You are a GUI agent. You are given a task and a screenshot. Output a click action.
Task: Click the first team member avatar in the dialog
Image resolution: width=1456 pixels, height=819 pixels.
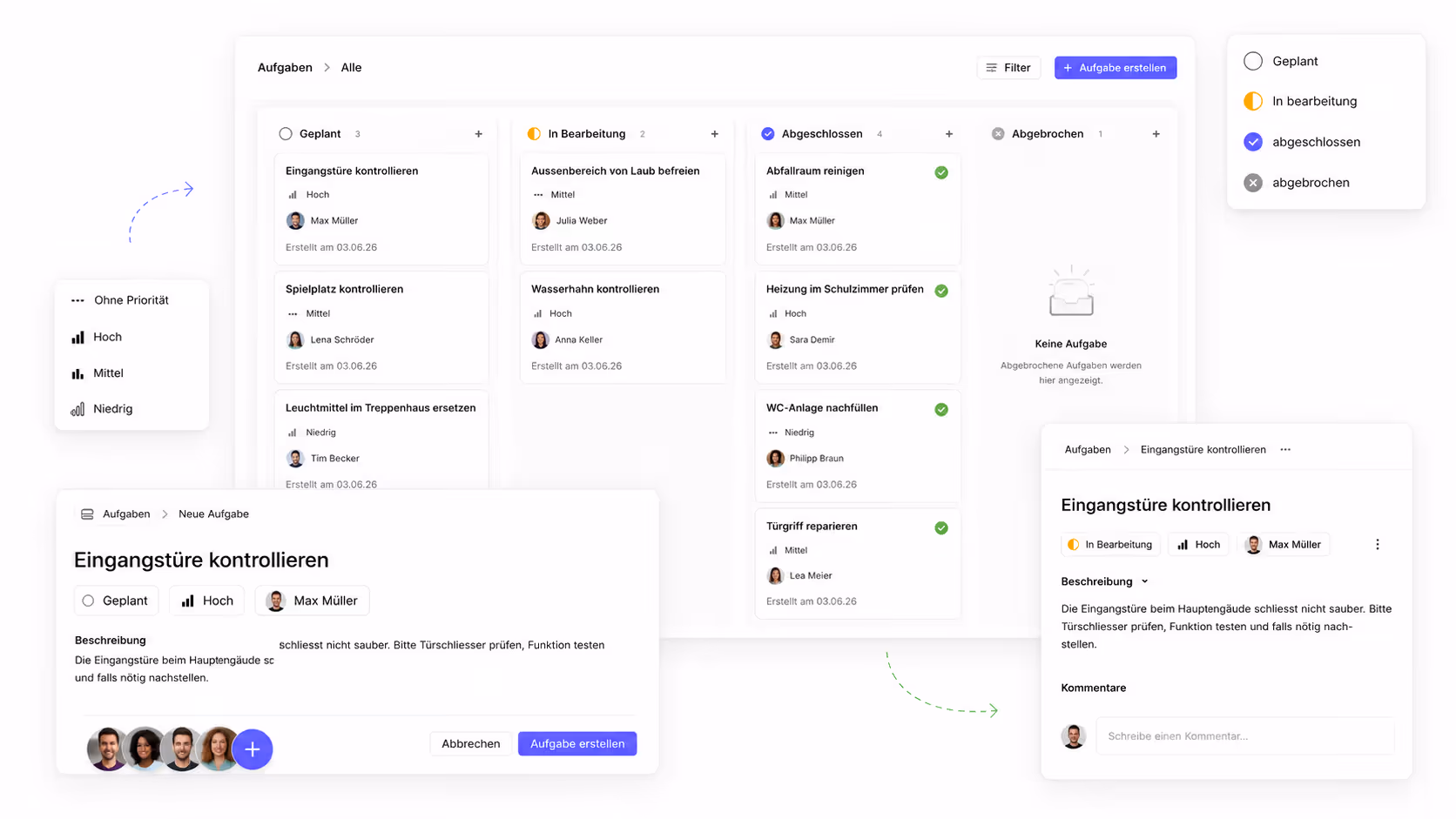(x=108, y=749)
